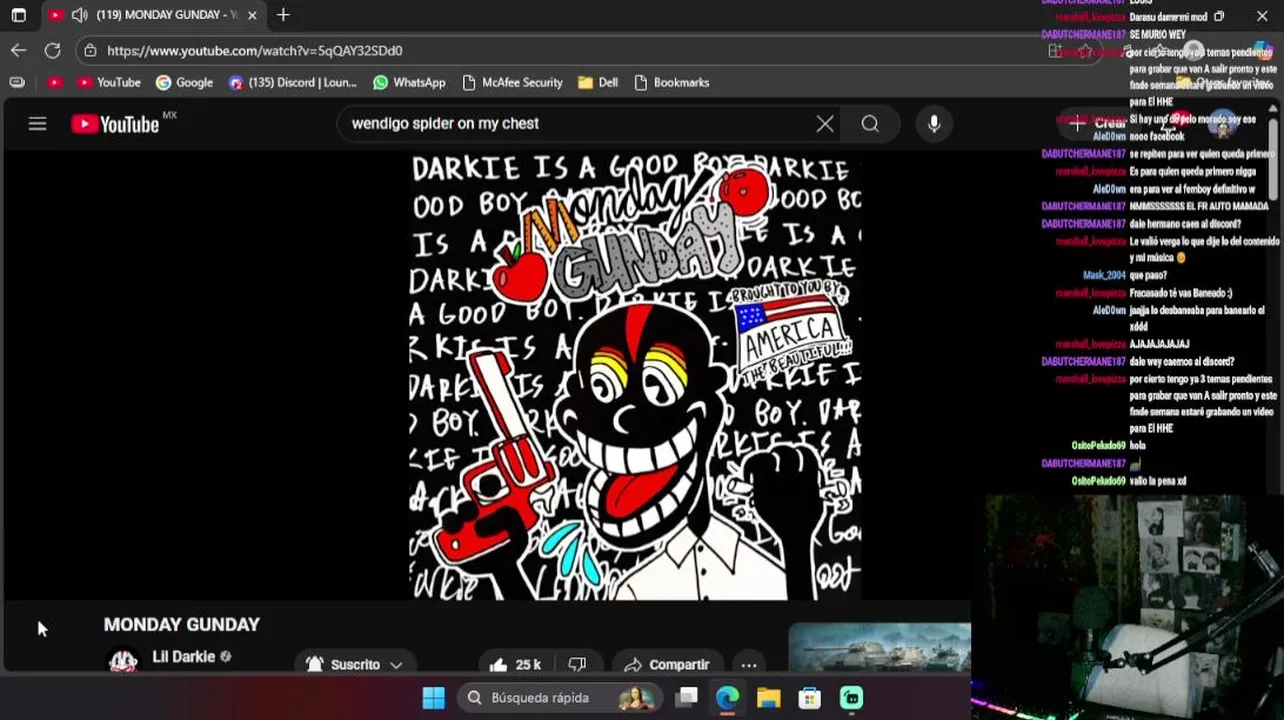Open the YouTube bookmark

coord(108,82)
